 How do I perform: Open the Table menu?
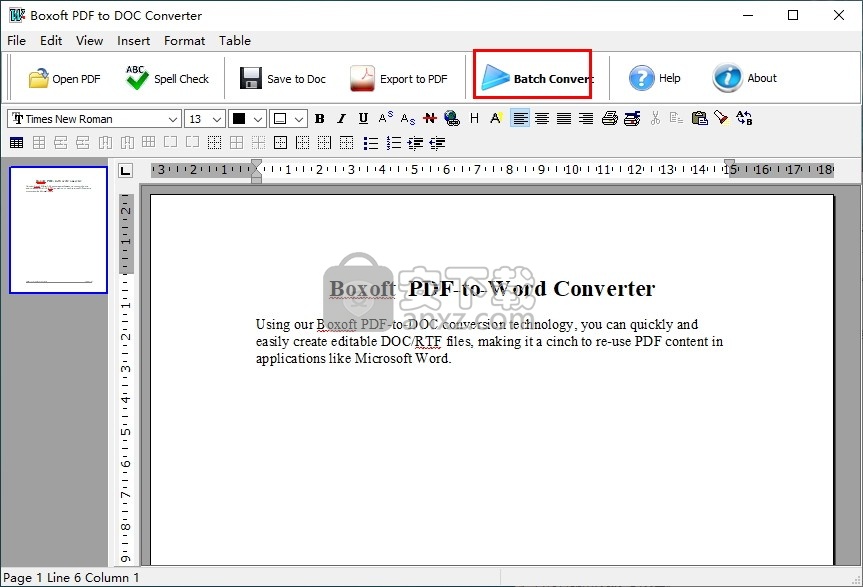point(234,41)
